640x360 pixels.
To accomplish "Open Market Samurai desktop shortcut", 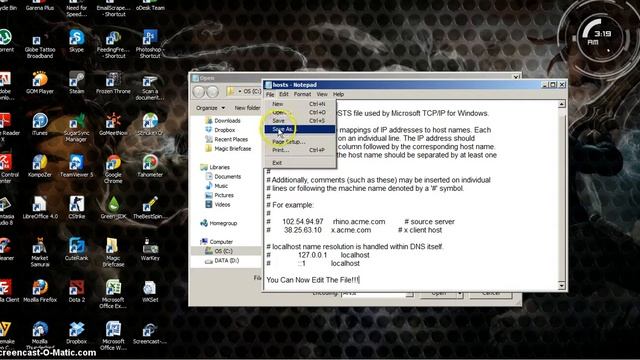I will click(x=40, y=252).
